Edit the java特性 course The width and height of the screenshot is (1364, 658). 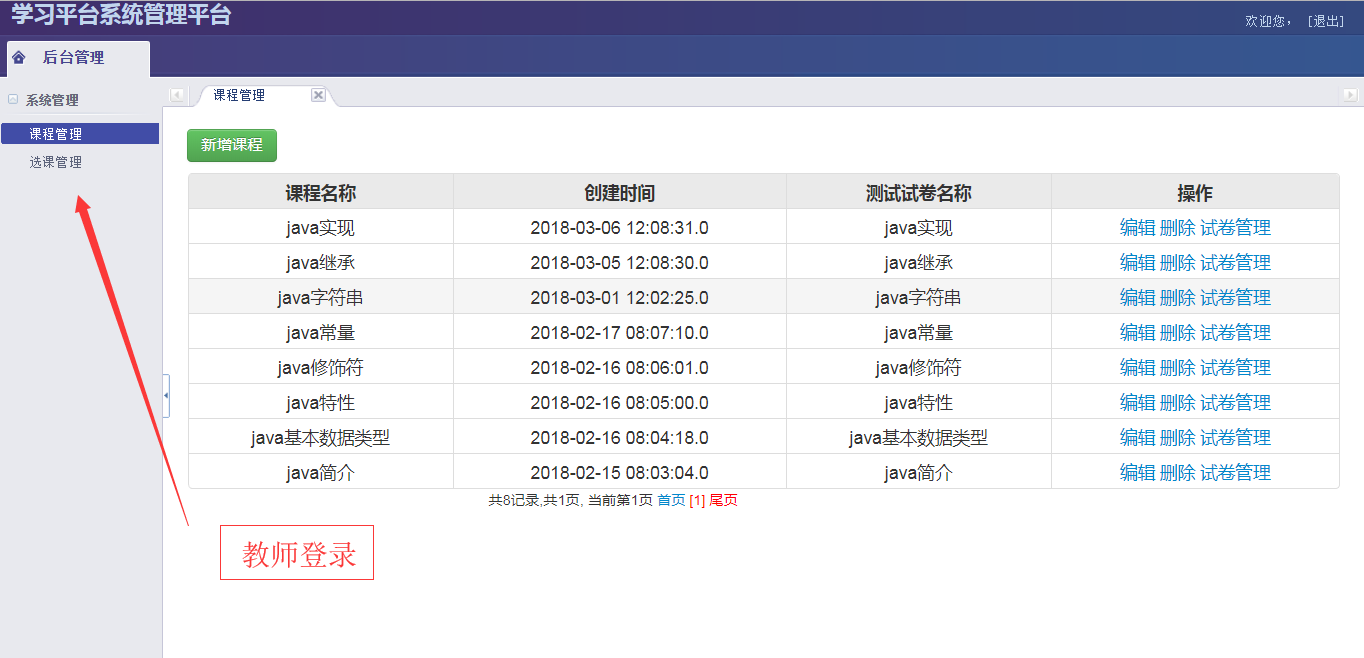tap(1137, 403)
